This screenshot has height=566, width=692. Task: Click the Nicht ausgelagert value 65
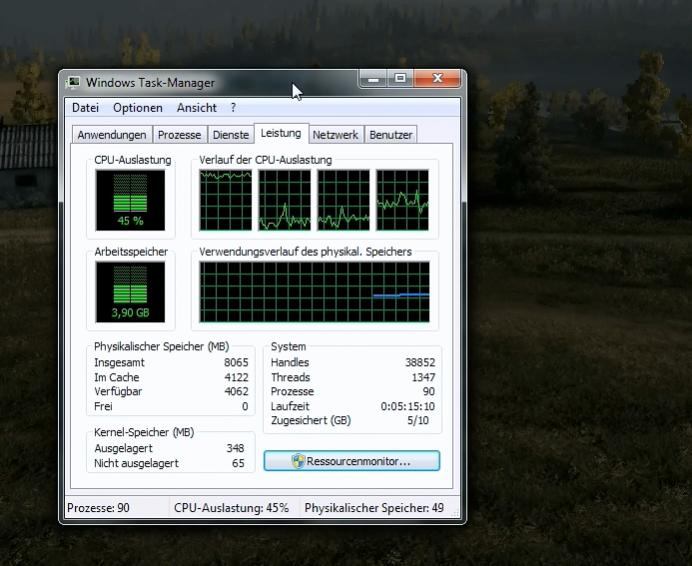[238, 463]
